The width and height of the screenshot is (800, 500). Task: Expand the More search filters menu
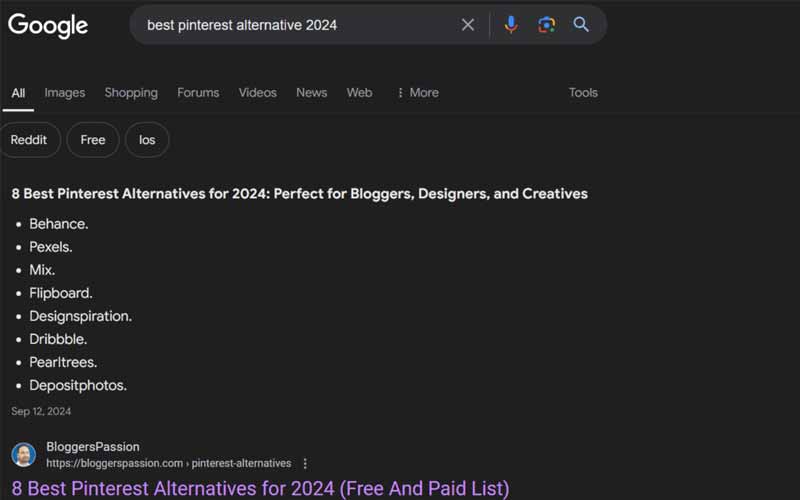point(418,93)
